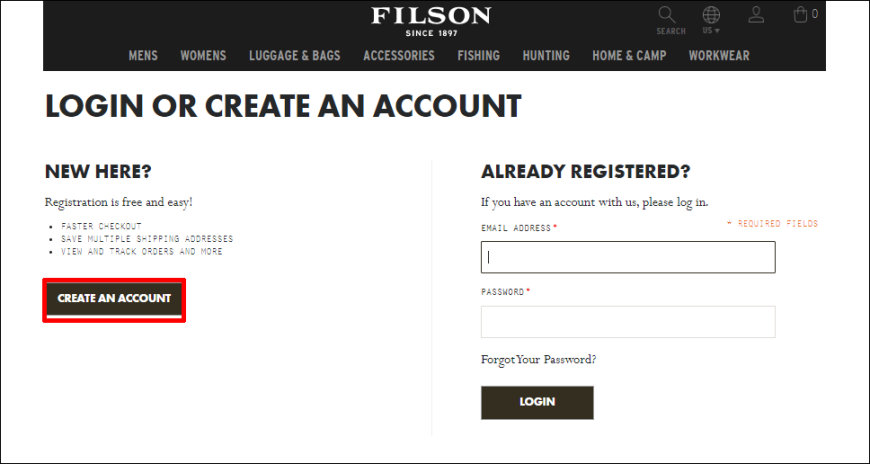
Task: Click the Filson logo
Action: 431,22
